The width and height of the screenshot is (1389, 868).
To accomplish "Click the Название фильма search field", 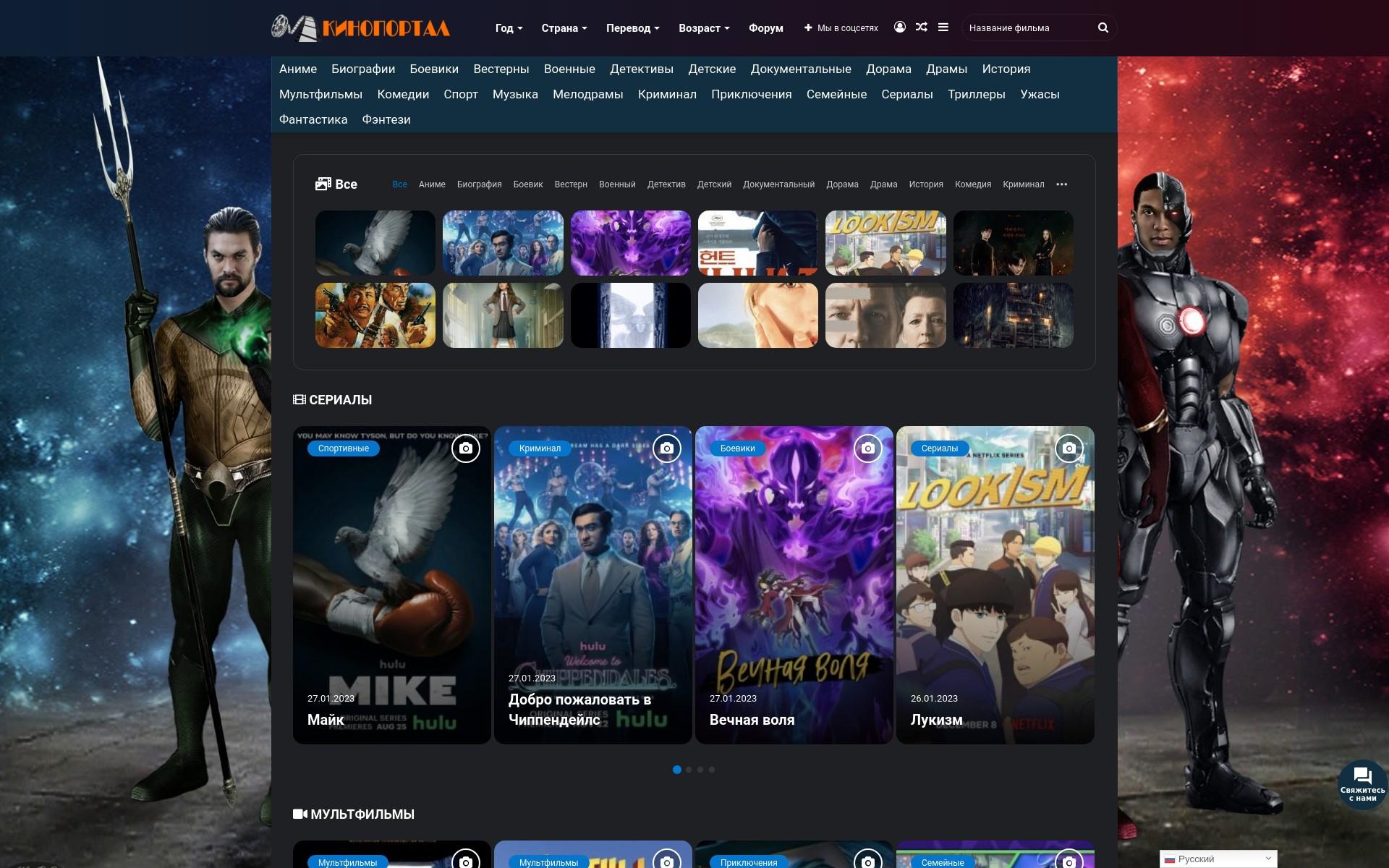I will tap(1027, 28).
